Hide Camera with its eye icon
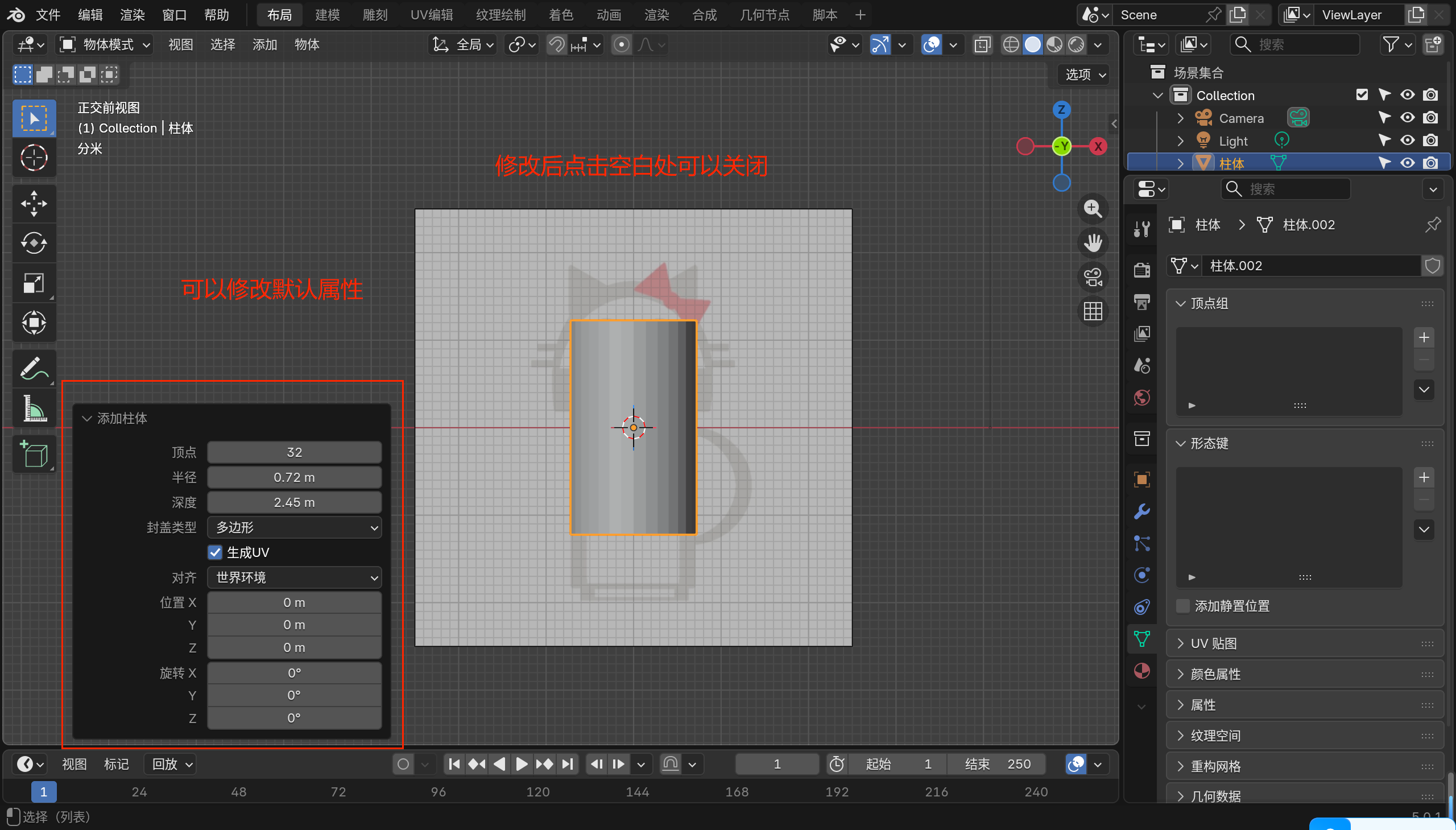The width and height of the screenshot is (1456, 830). coord(1407,118)
